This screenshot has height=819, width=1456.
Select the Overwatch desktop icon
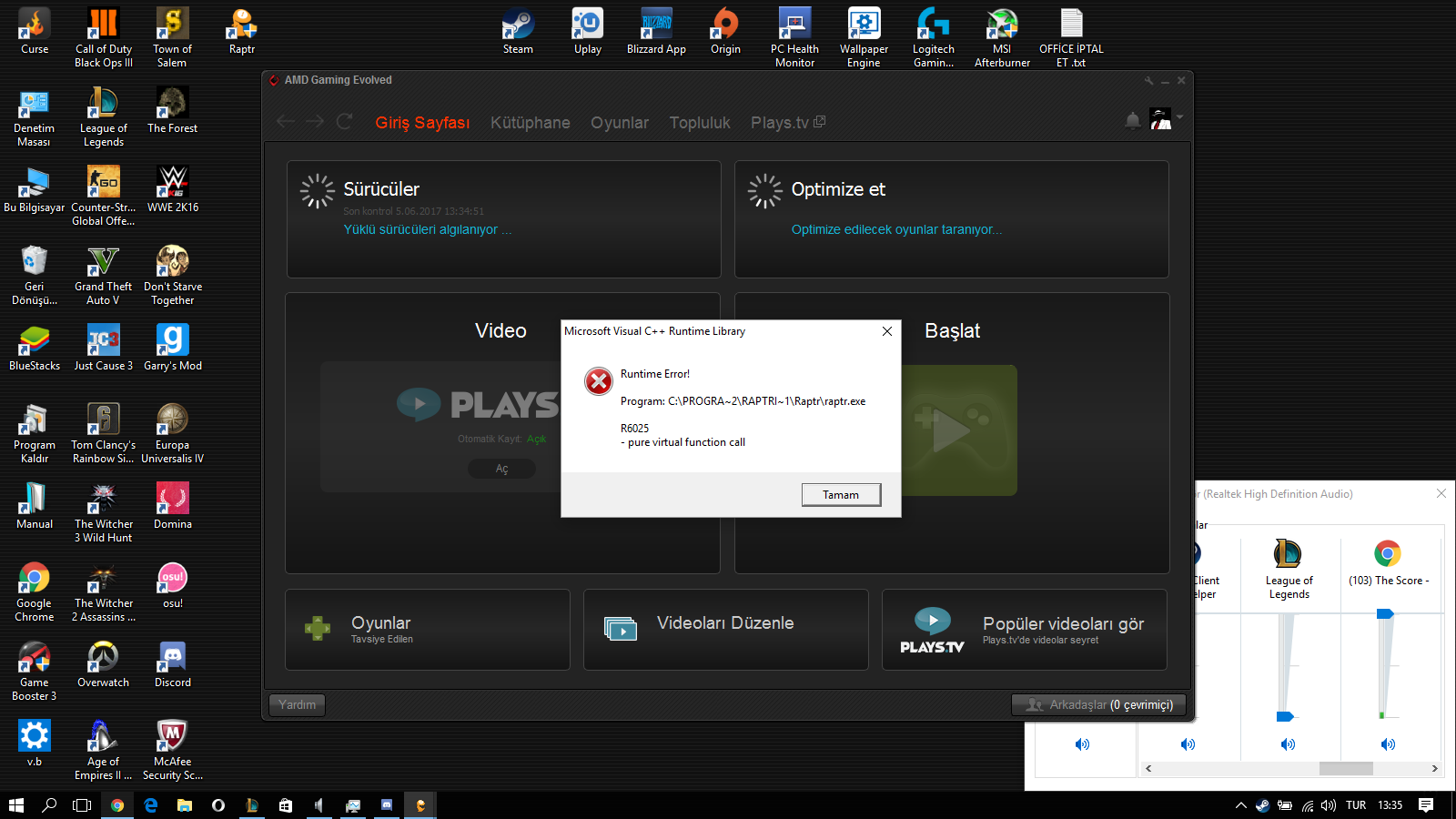(103, 665)
